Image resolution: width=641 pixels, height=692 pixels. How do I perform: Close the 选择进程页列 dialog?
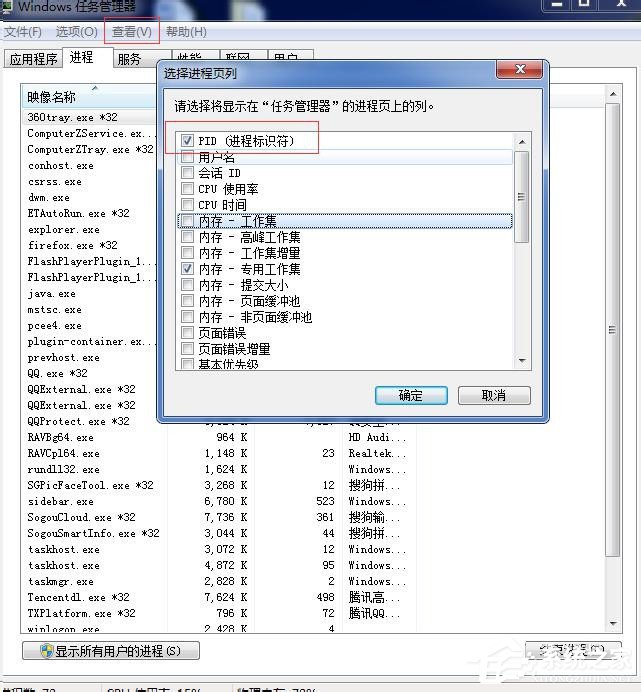point(520,69)
